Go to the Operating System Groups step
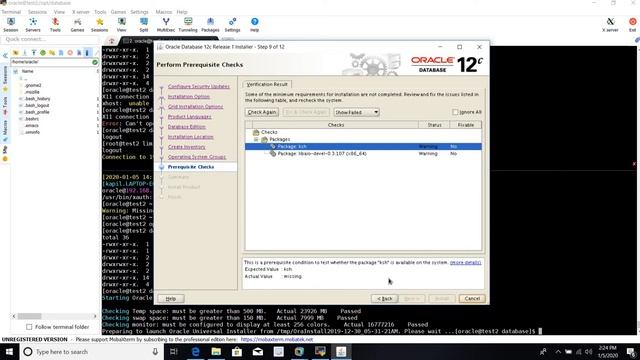Screen dimensions: 640x360 click(x=197, y=157)
